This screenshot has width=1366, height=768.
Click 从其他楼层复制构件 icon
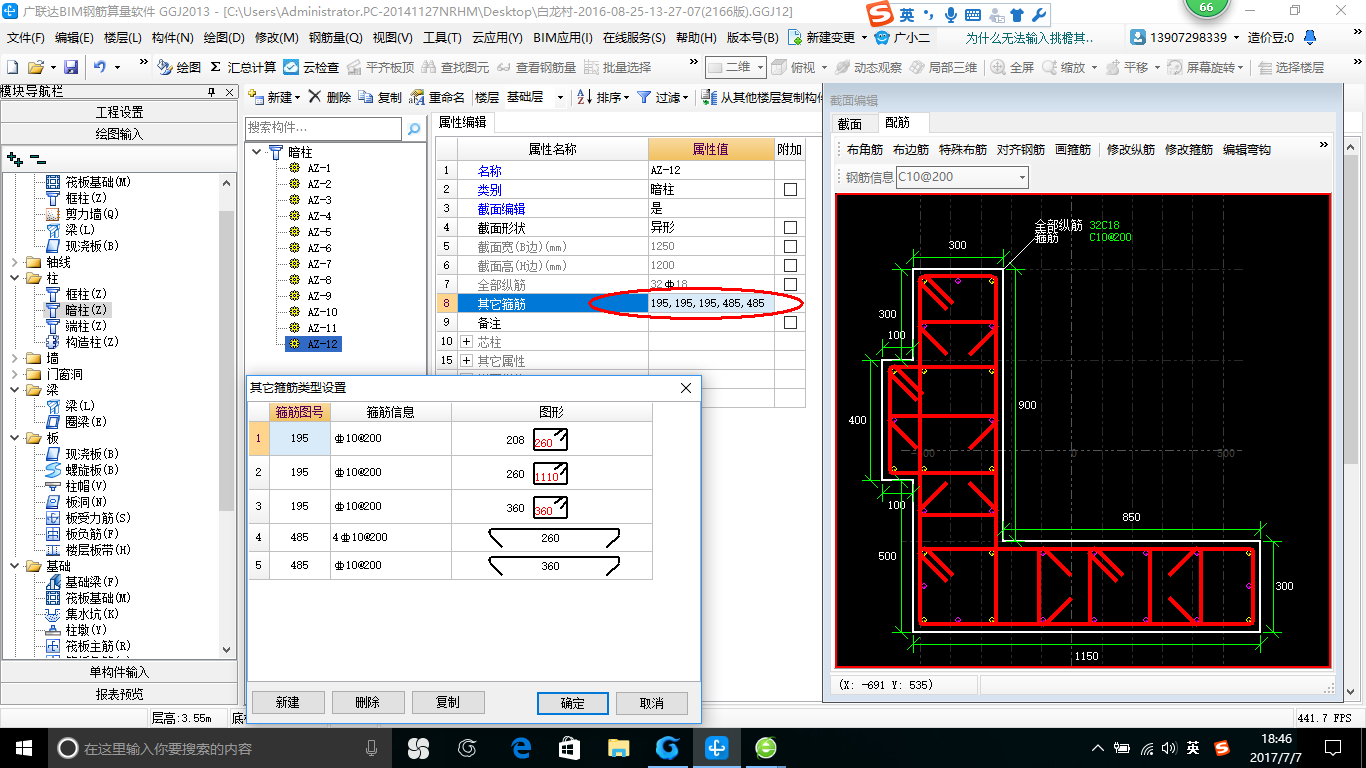coord(710,97)
